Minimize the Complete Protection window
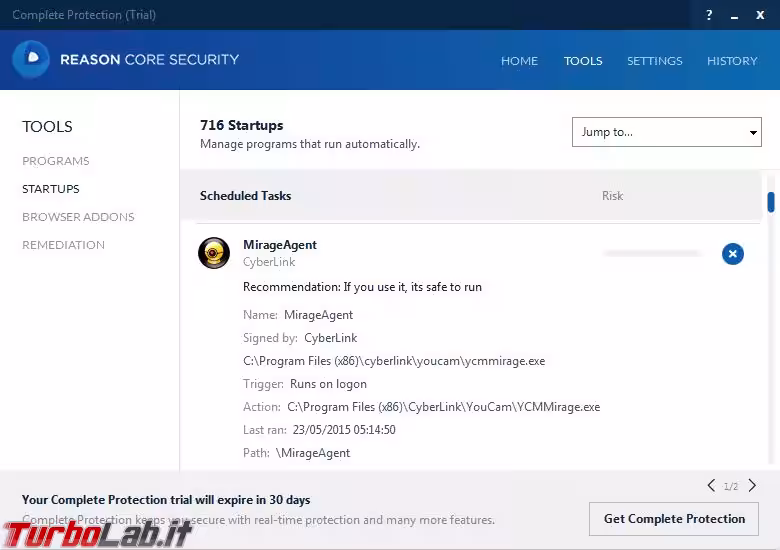 (x=734, y=15)
